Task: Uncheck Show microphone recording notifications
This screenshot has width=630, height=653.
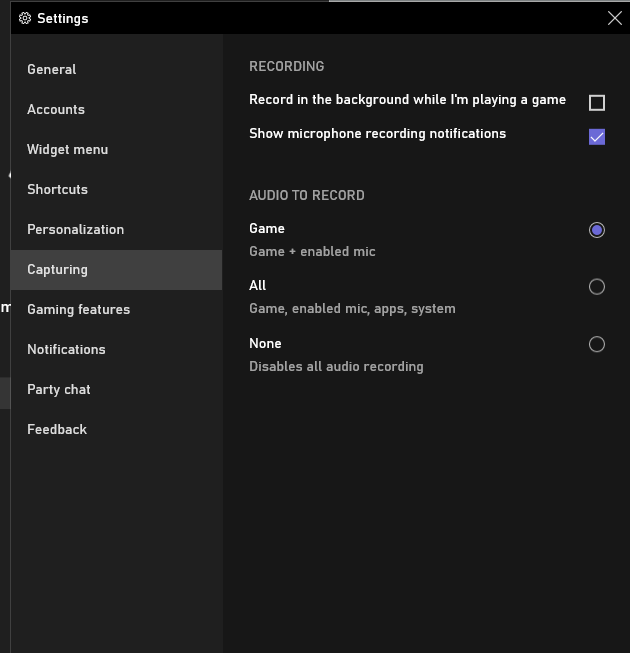Action: (597, 137)
